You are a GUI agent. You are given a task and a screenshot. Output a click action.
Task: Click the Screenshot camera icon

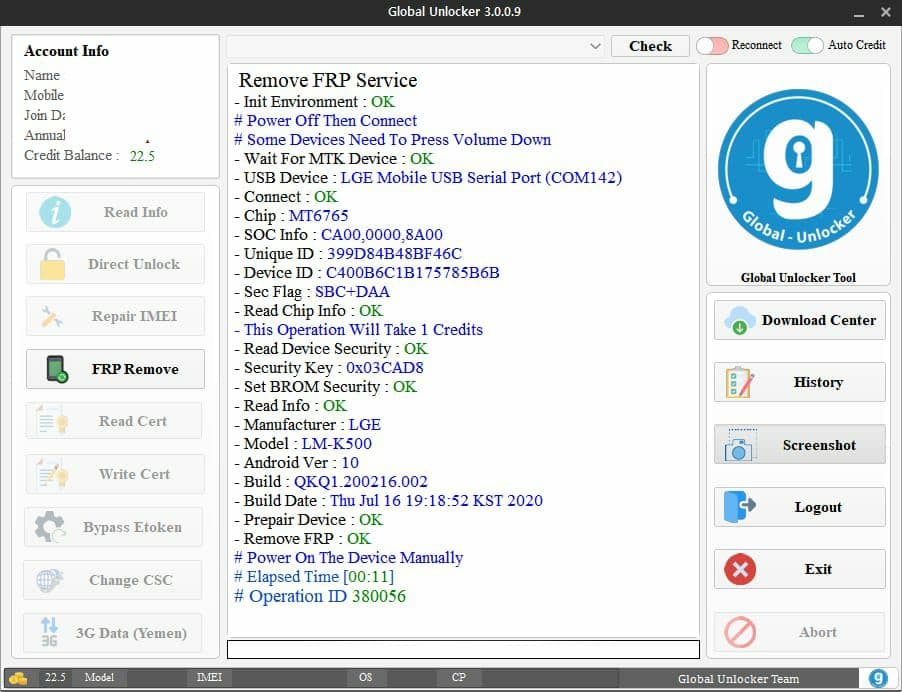coord(740,446)
